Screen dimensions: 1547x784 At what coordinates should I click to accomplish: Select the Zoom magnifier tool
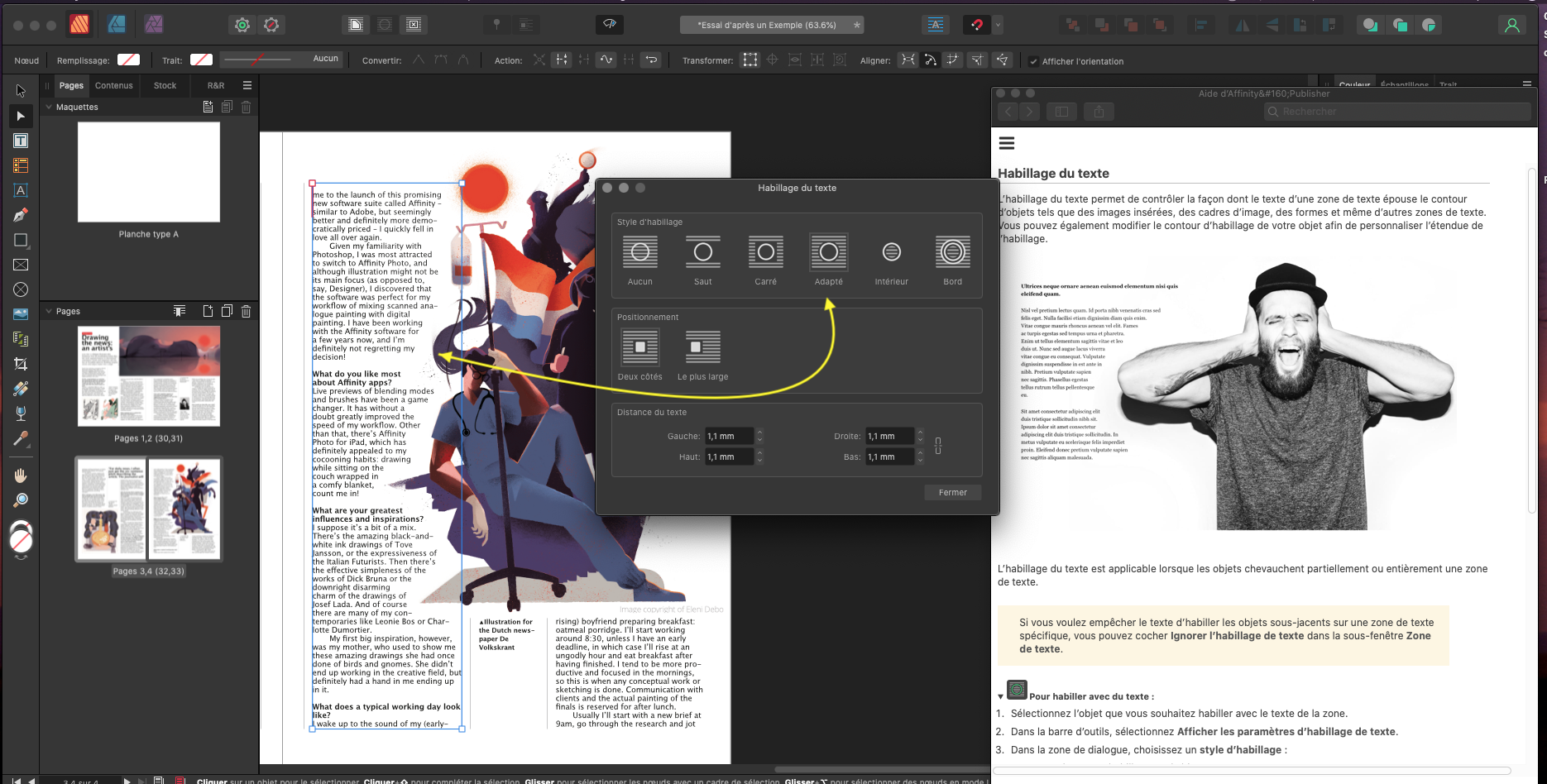(x=21, y=500)
